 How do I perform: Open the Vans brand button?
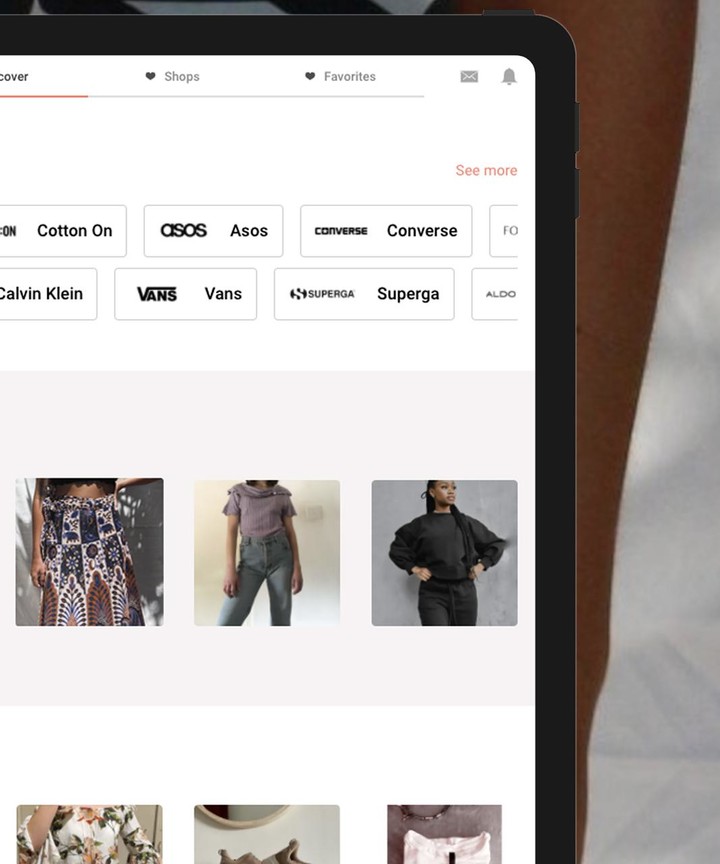186,294
